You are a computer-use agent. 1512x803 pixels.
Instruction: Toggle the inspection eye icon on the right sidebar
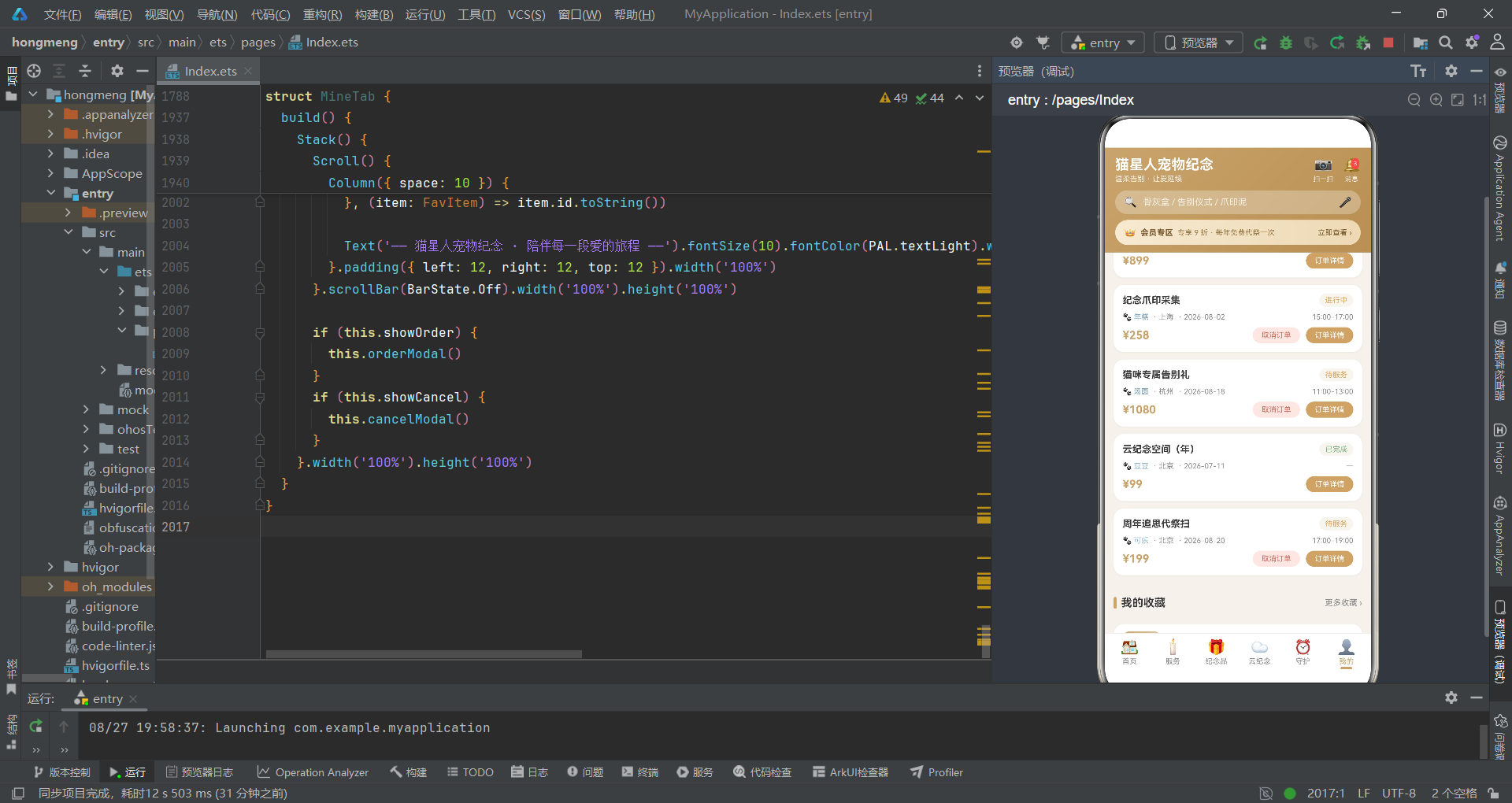coord(1500,72)
